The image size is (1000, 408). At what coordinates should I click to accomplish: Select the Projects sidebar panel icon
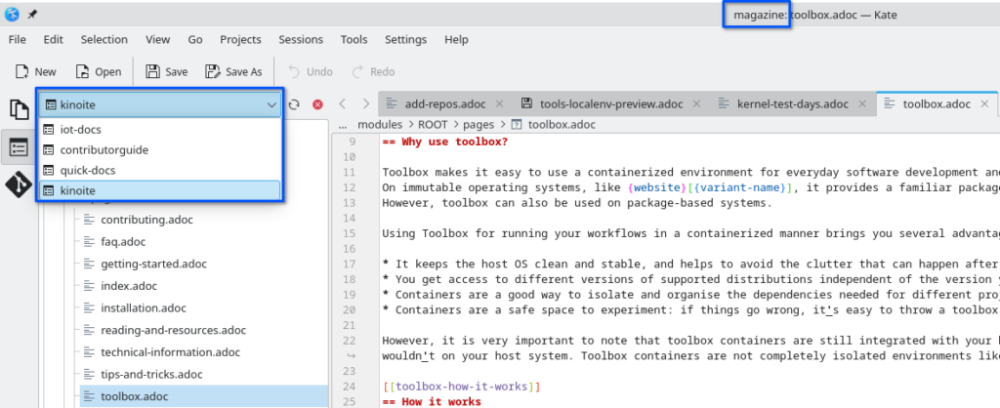(x=18, y=148)
